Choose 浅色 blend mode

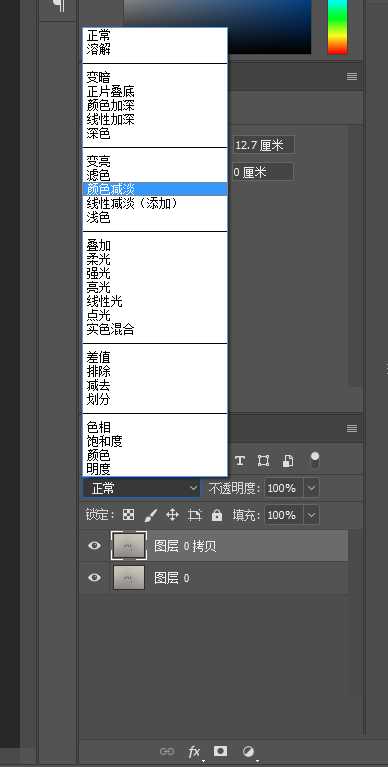155,217
